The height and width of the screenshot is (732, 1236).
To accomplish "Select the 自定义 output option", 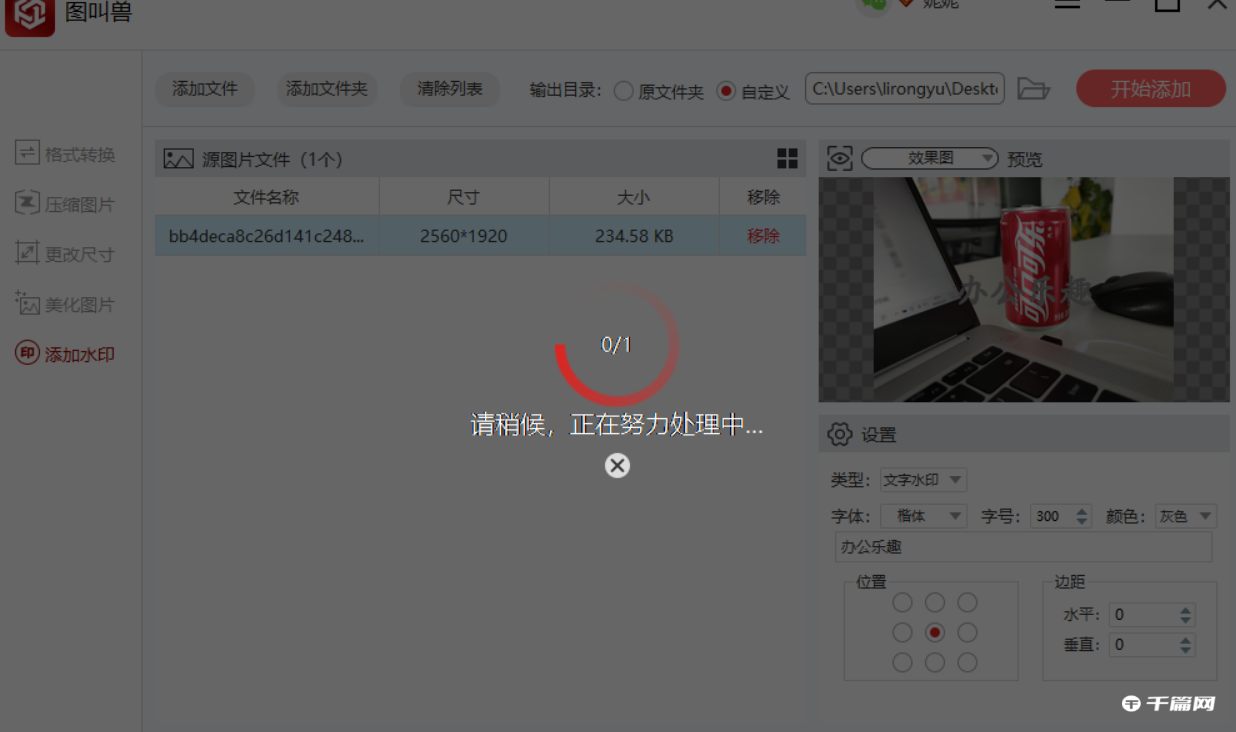I will tap(728, 89).
